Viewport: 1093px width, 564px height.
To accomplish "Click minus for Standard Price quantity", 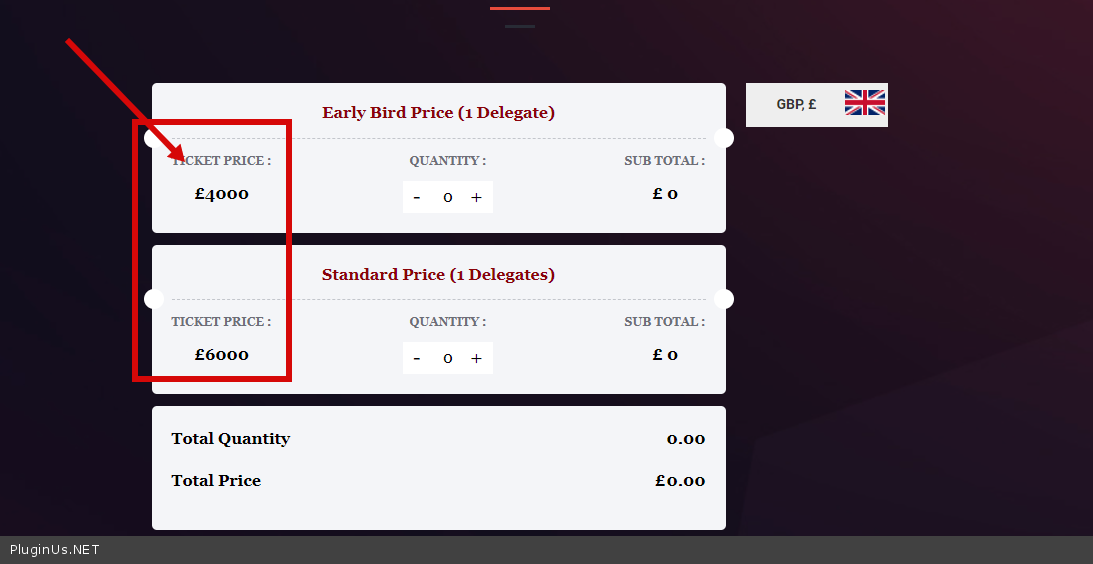I will coord(417,358).
